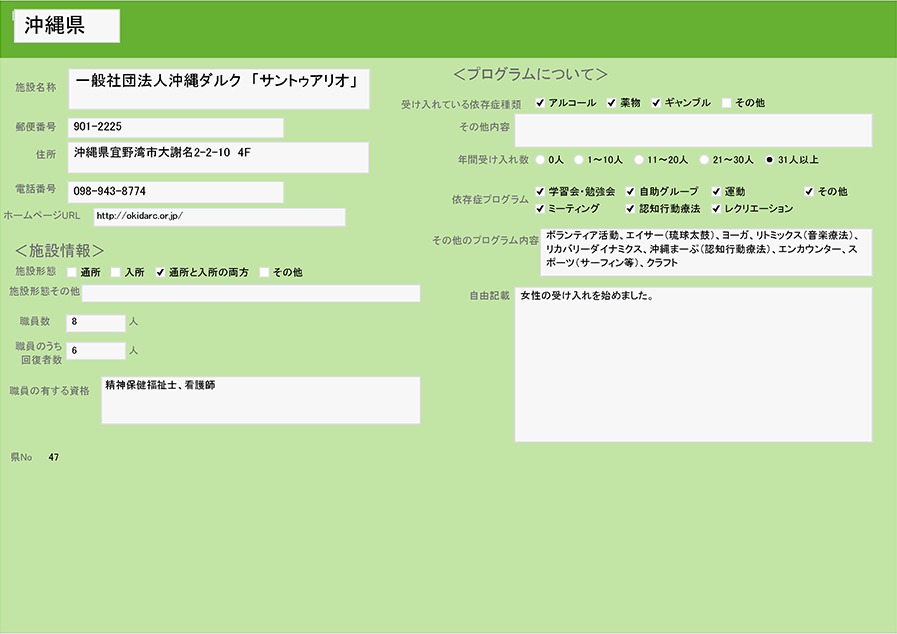Click the 電話番号 phone number field
Viewport: 897px width, 634px height.
[176, 191]
